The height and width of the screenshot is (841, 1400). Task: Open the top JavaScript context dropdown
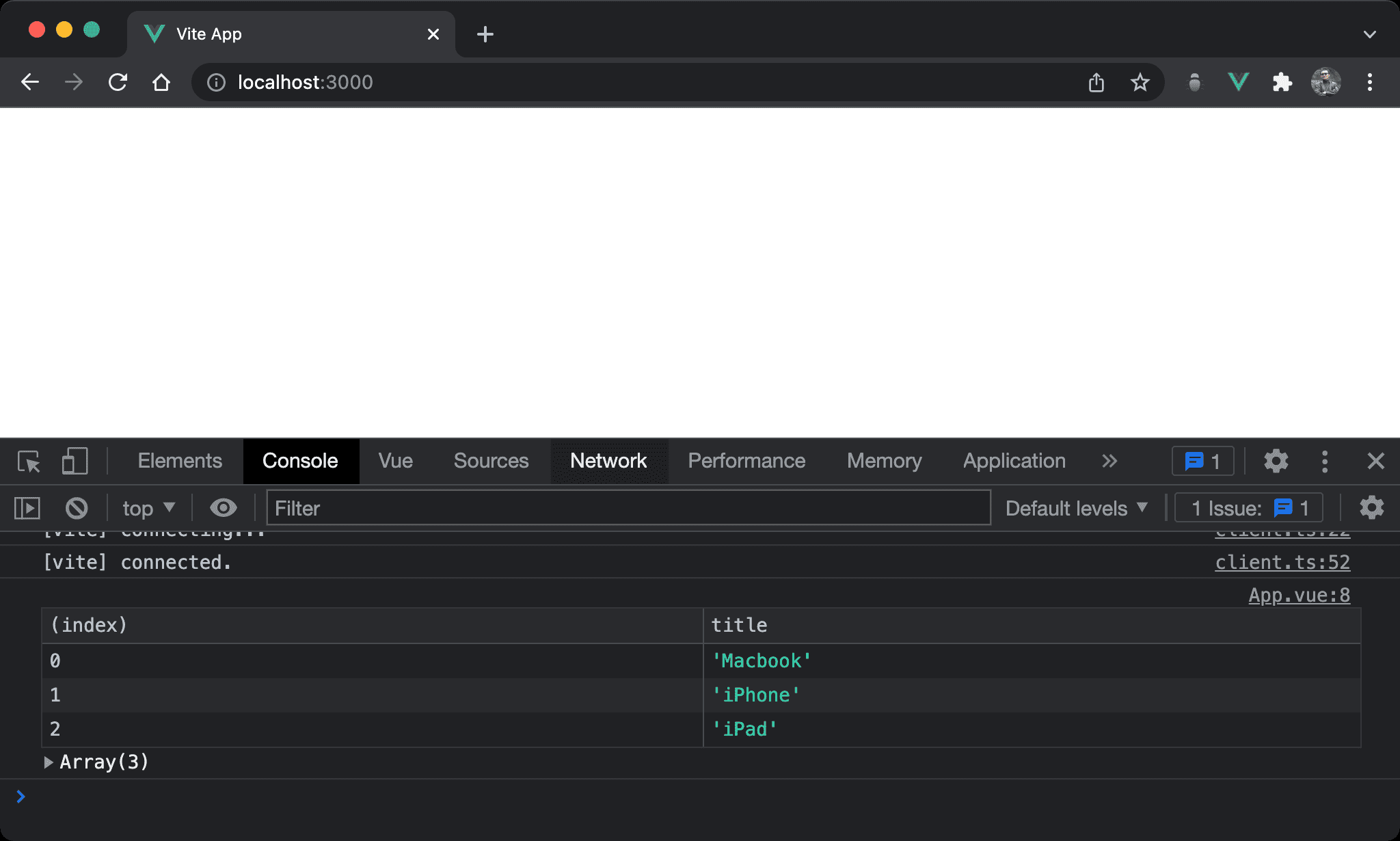tap(148, 508)
